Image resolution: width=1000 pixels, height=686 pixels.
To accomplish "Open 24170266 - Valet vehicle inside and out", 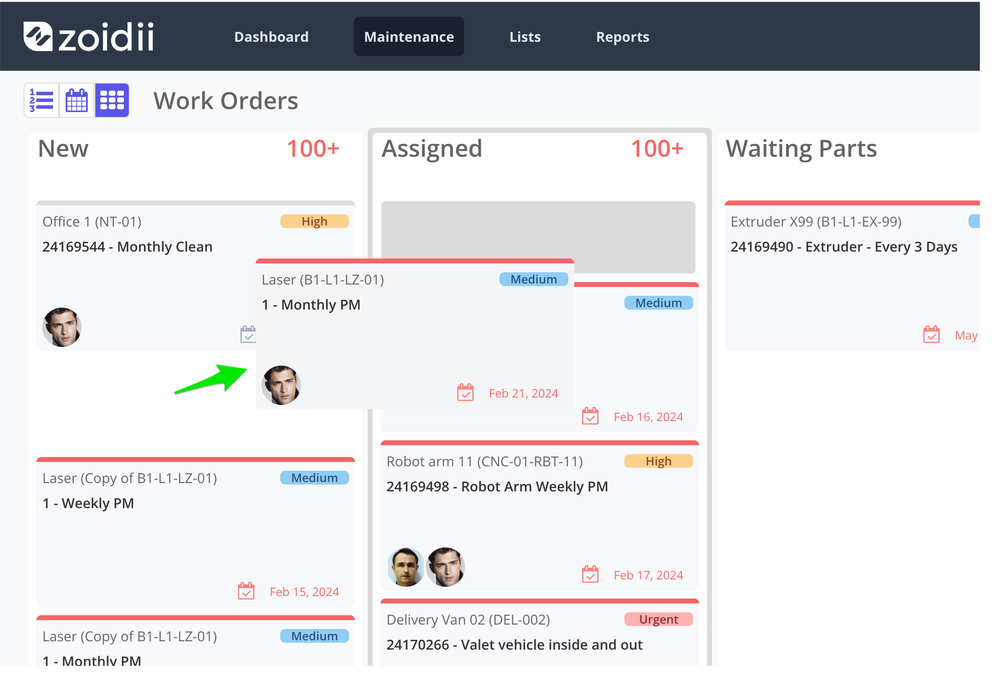I will pyautogui.click(x=515, y=645).
